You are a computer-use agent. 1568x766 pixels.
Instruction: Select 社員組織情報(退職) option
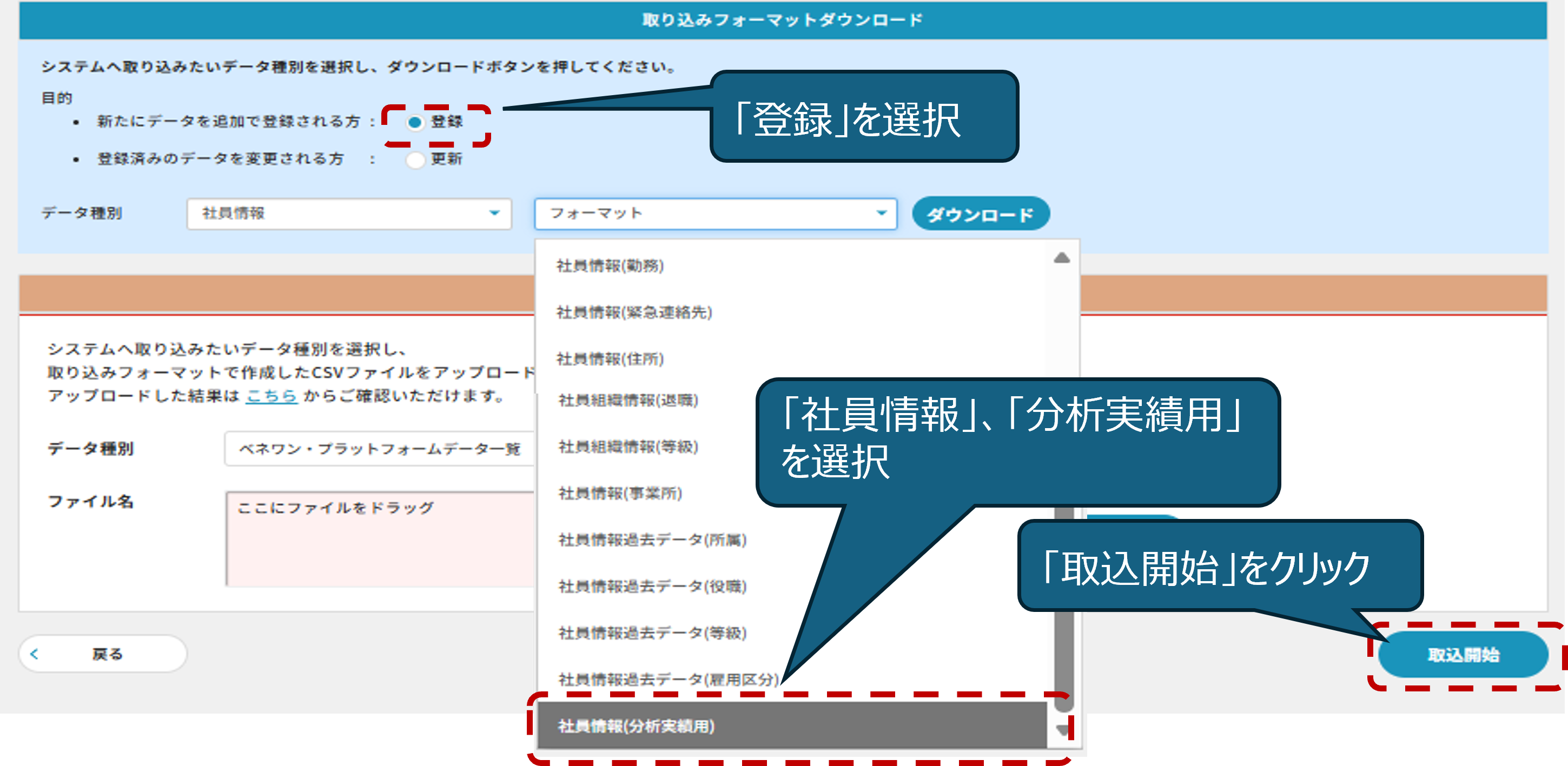(x=627, y=401)
